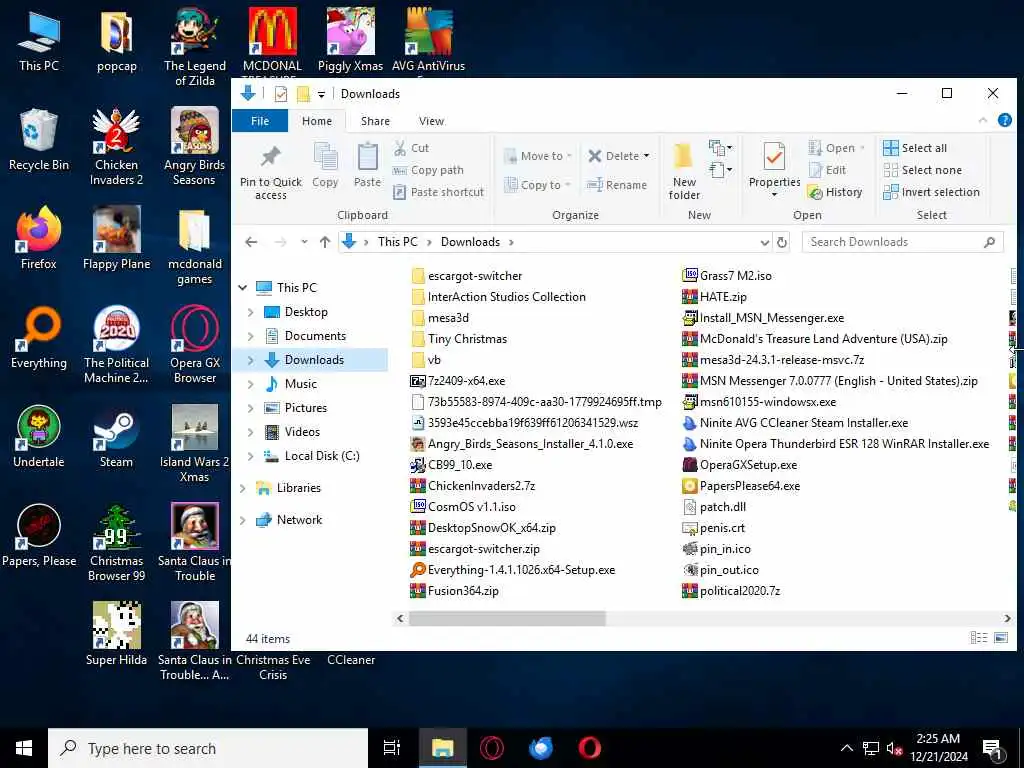Open the Steam desktop shortcut
1024x768 pixels.
[116, 436]
